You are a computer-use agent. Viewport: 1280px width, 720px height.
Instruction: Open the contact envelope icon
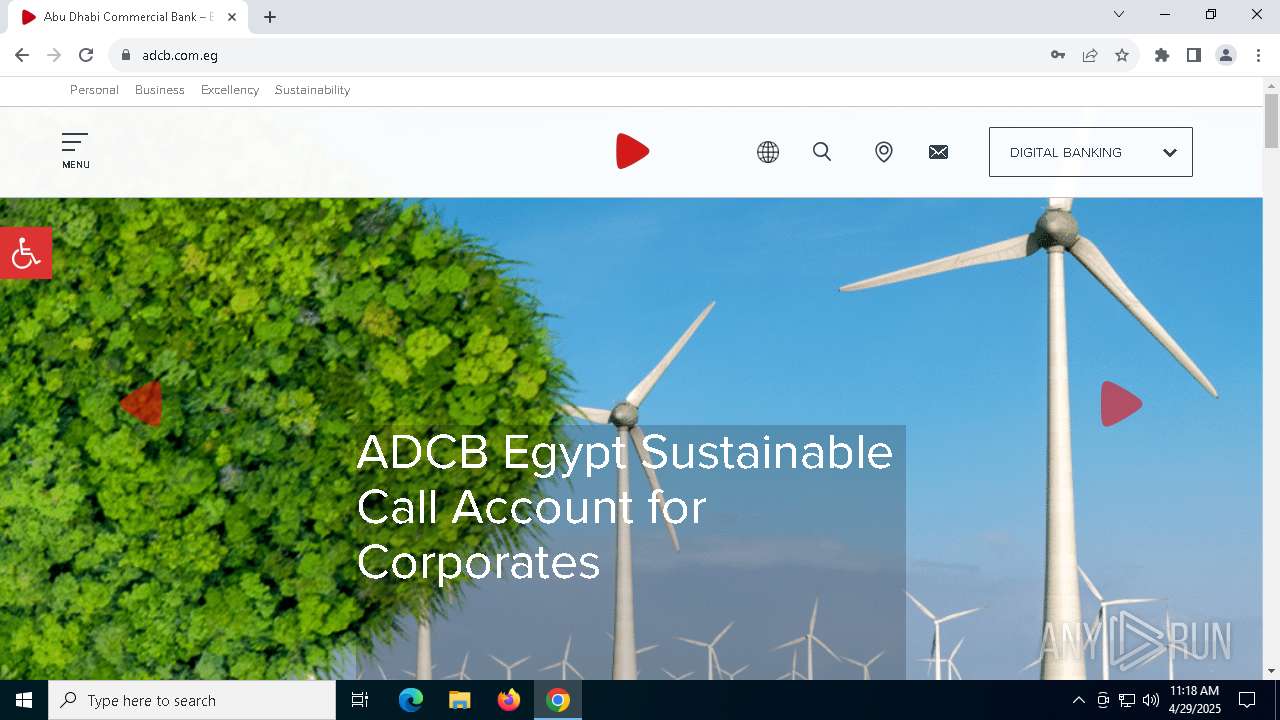point(938,152)
